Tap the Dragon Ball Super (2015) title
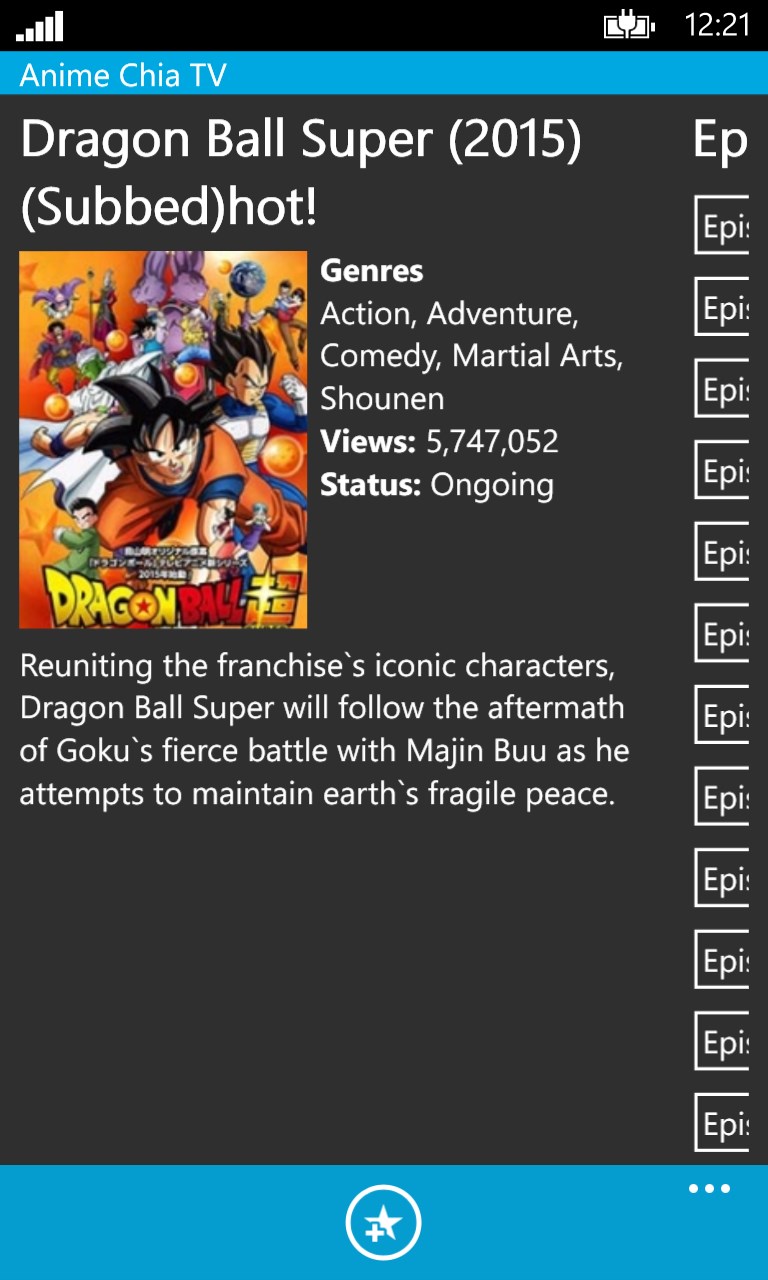The image size is (768, 1280). point(301,173)
